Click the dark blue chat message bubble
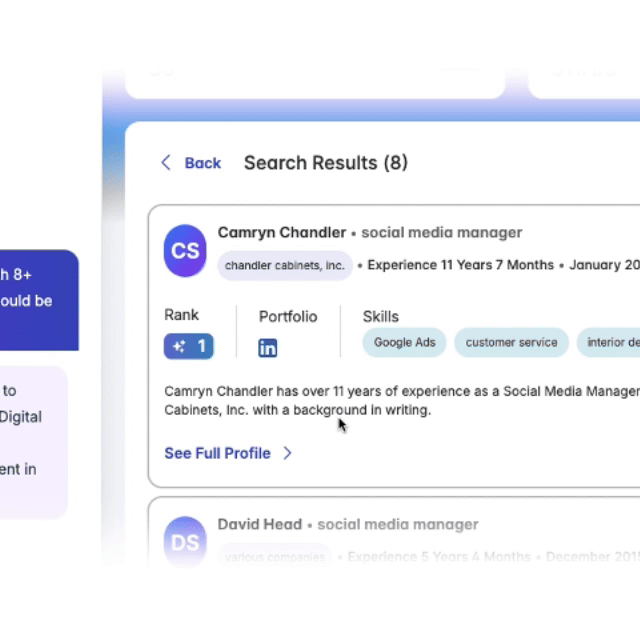Image resolution: width=640 pixels, height=640 pixels. [39, 300]
